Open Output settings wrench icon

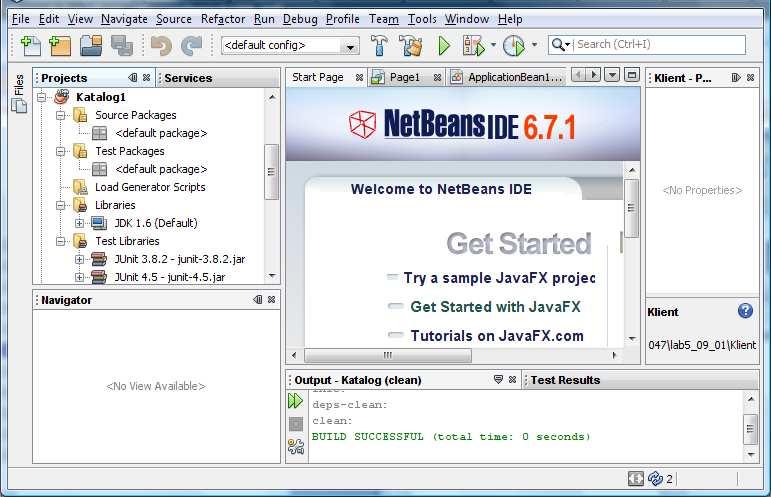pos(296,446)
